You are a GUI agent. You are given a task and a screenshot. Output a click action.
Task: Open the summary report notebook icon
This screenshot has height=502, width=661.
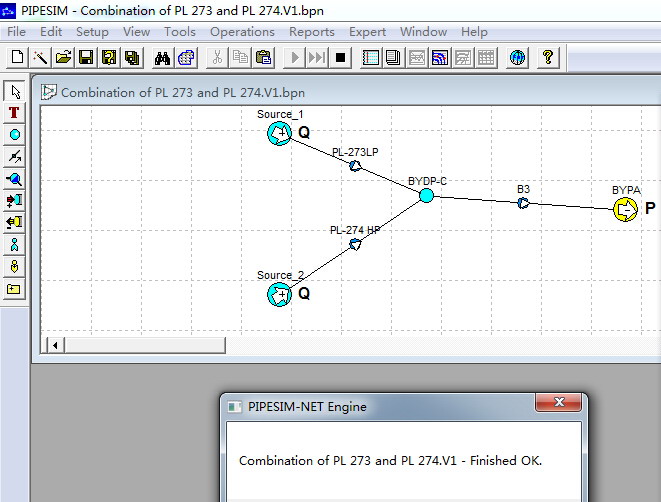(371, 57)
